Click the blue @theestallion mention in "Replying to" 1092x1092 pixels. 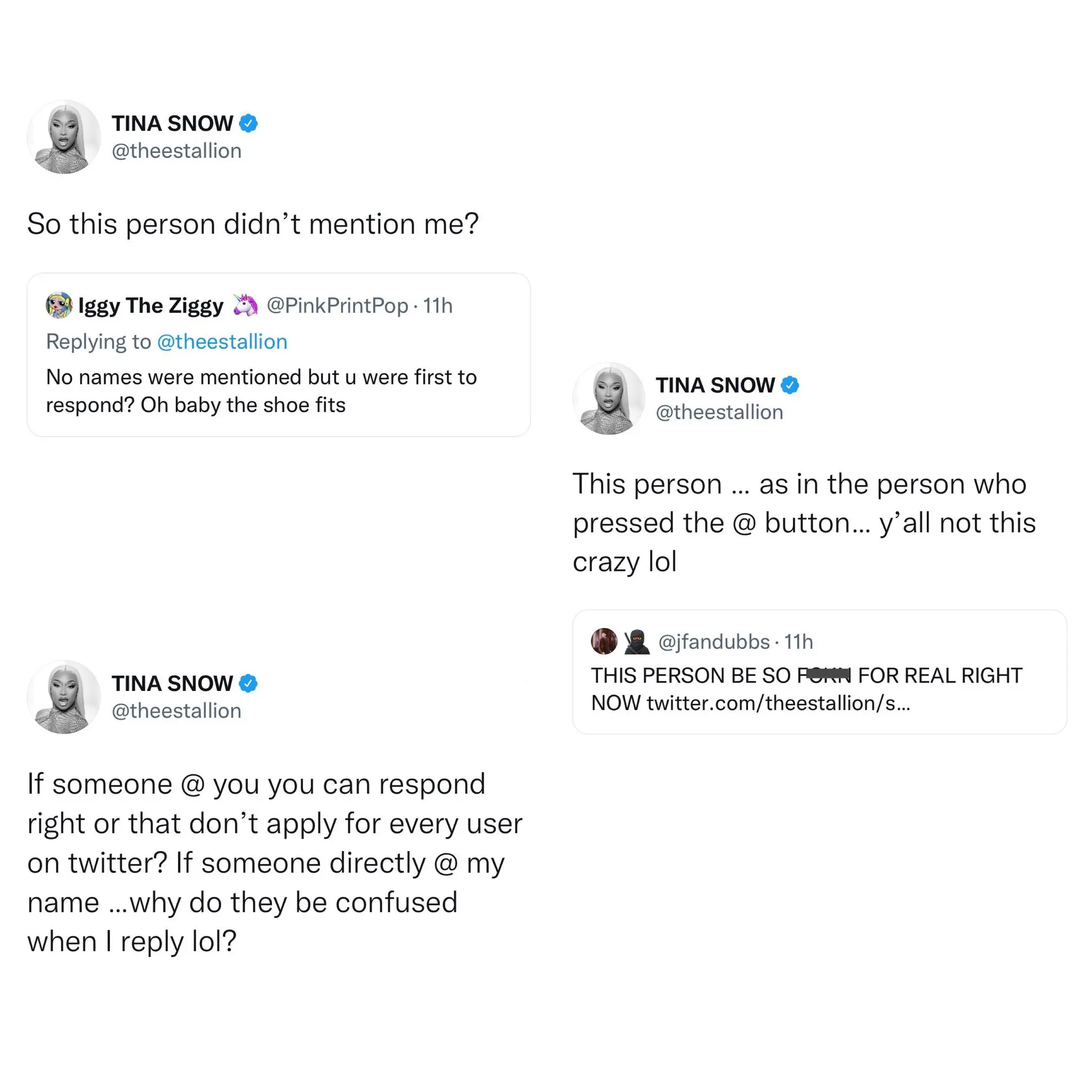[x=222, y=341]
